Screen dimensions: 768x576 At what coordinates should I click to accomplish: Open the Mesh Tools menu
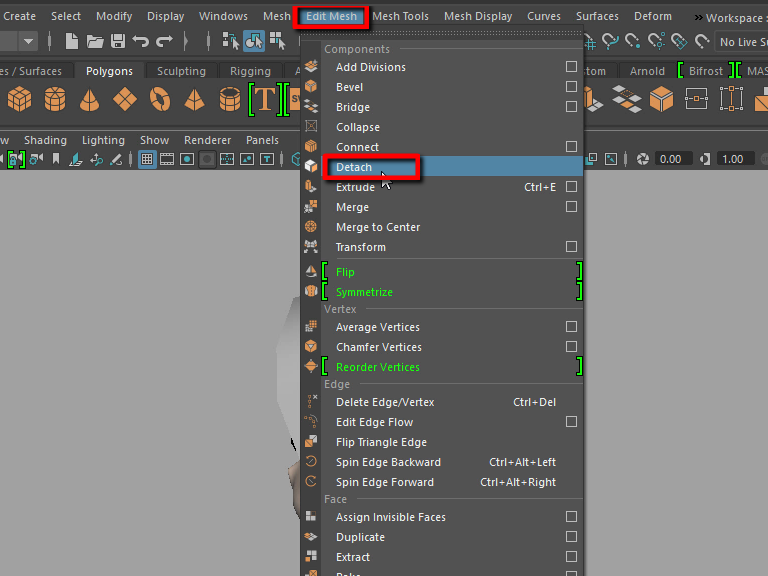[x=400, y=16]
